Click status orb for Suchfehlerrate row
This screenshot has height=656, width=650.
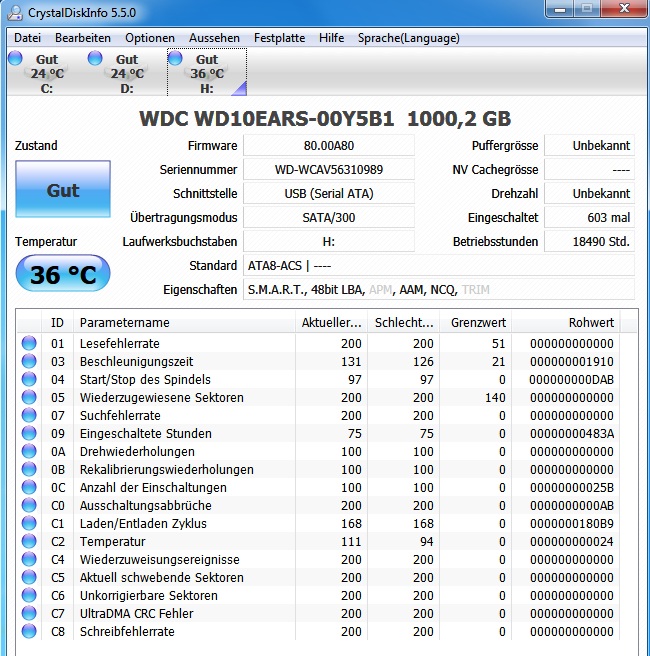click(x=29, y=415)
